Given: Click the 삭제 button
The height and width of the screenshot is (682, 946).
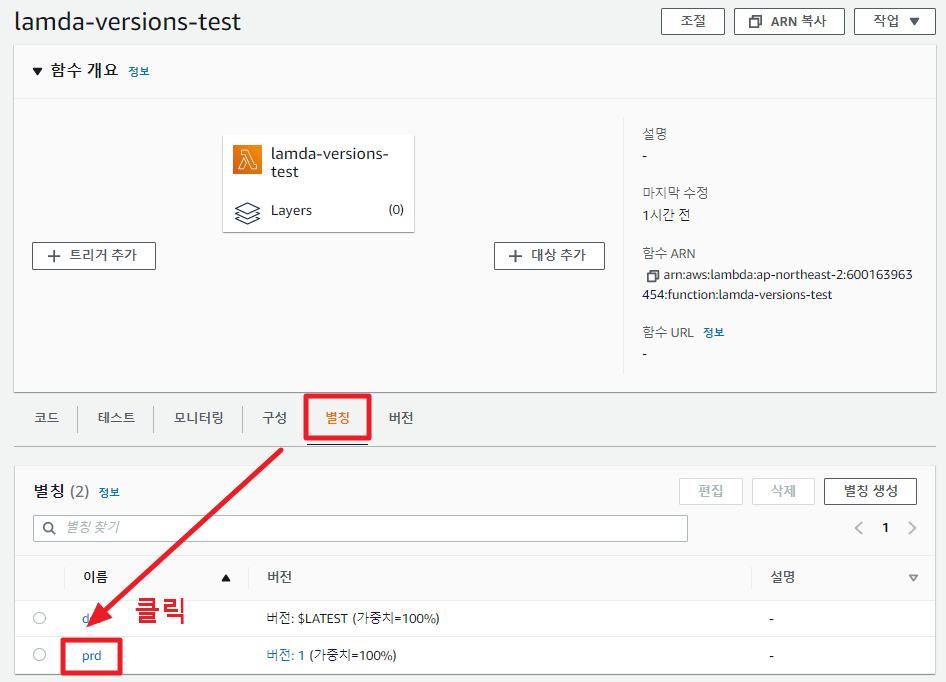Looking at the screenshot, I should click(x=783, y=491).
